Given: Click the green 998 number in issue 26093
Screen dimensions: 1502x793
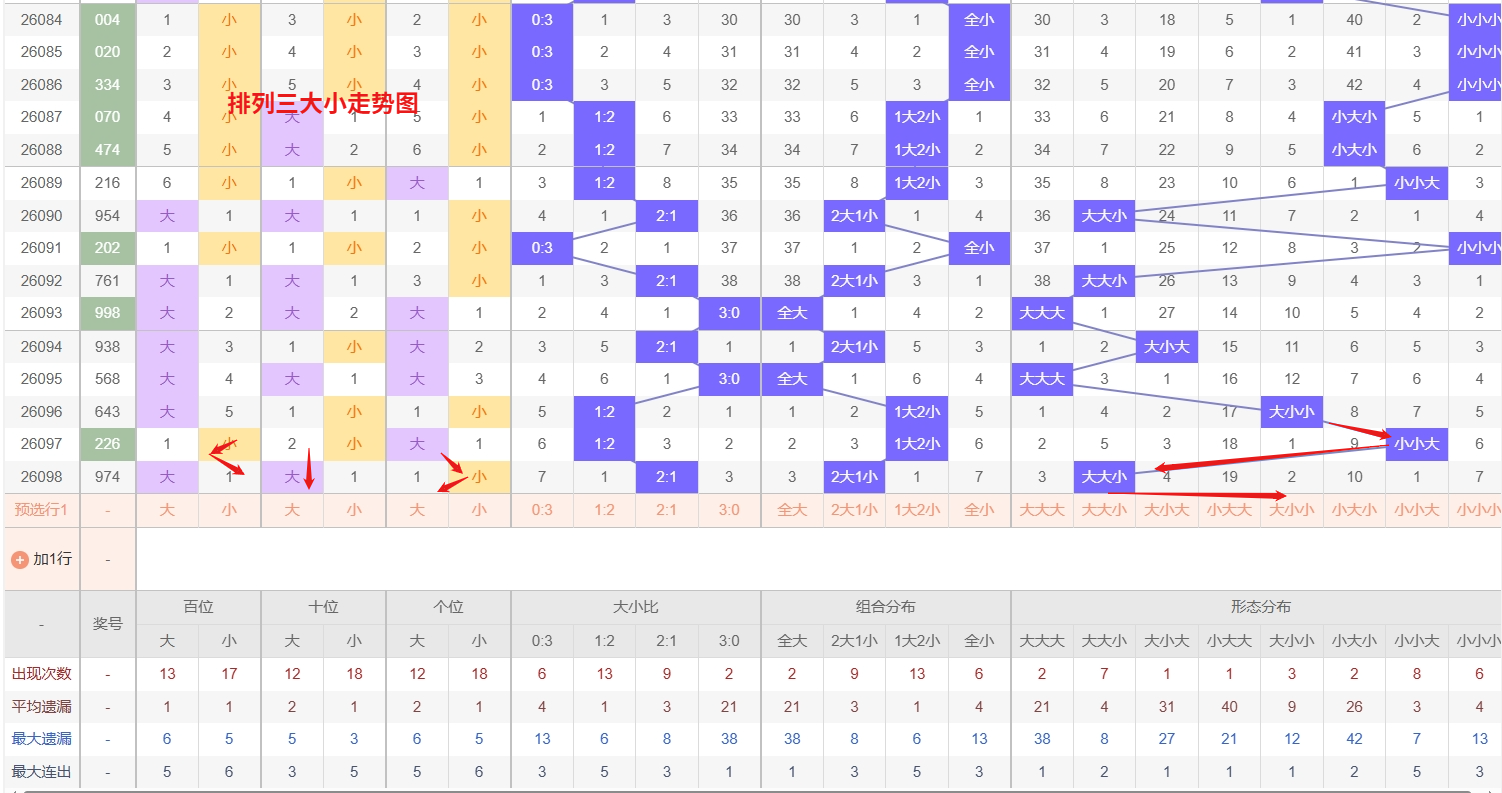Looking at the screenshot, I should [107, 313].
